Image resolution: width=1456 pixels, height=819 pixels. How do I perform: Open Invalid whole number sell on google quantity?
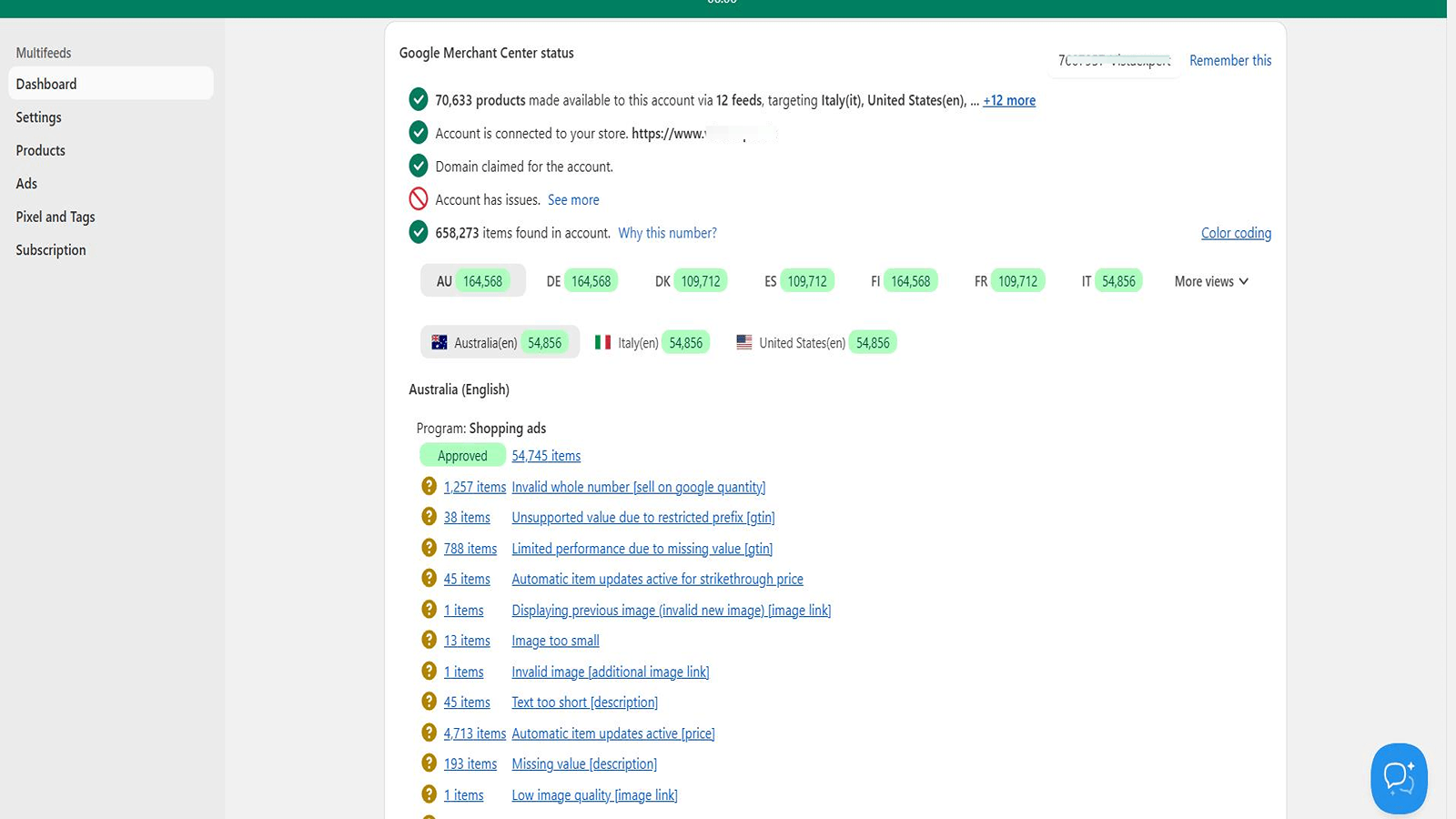click(x=638, y=487)
